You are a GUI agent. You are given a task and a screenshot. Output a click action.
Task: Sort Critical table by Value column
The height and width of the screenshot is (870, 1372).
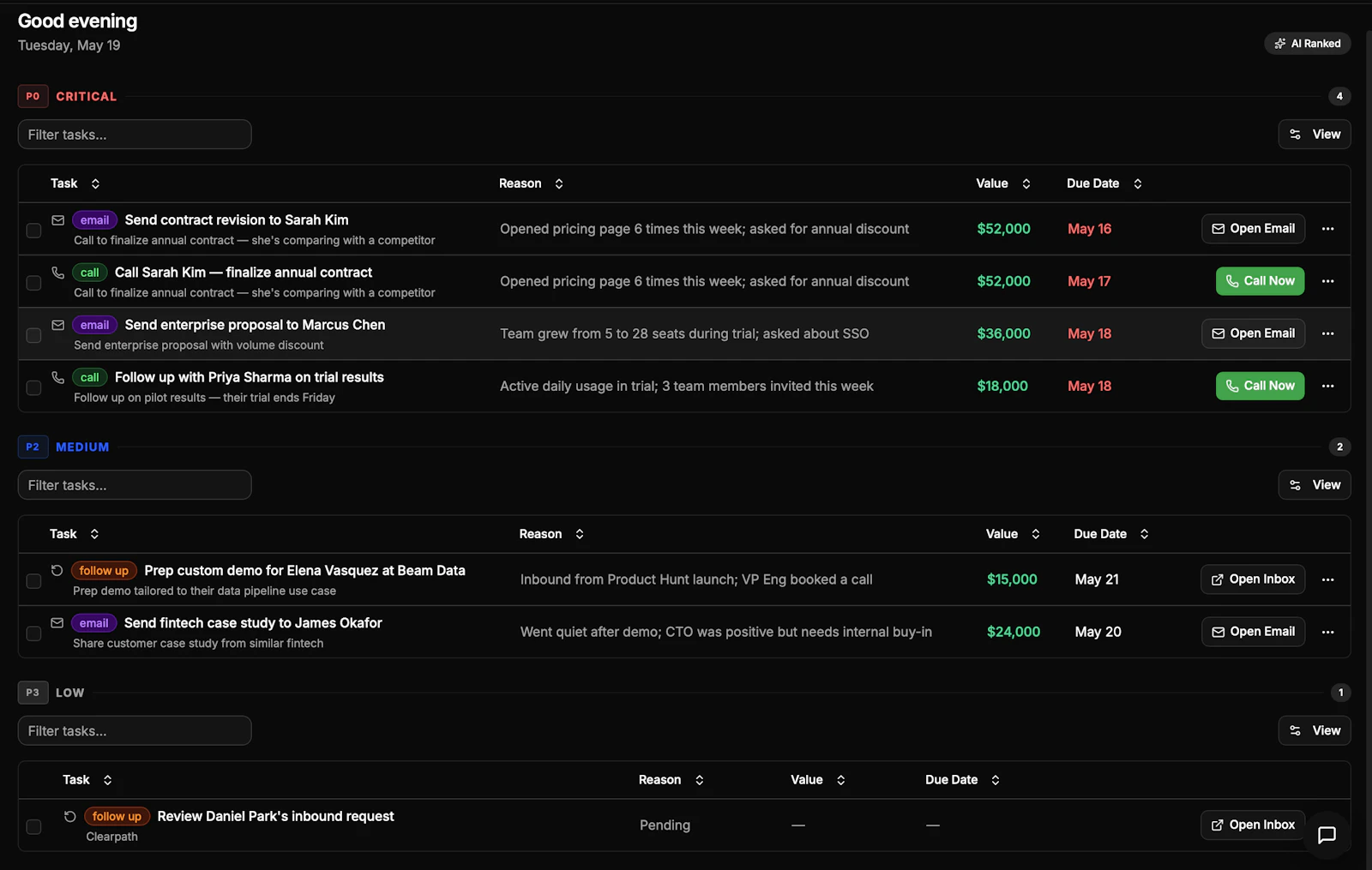point(1003,183)
